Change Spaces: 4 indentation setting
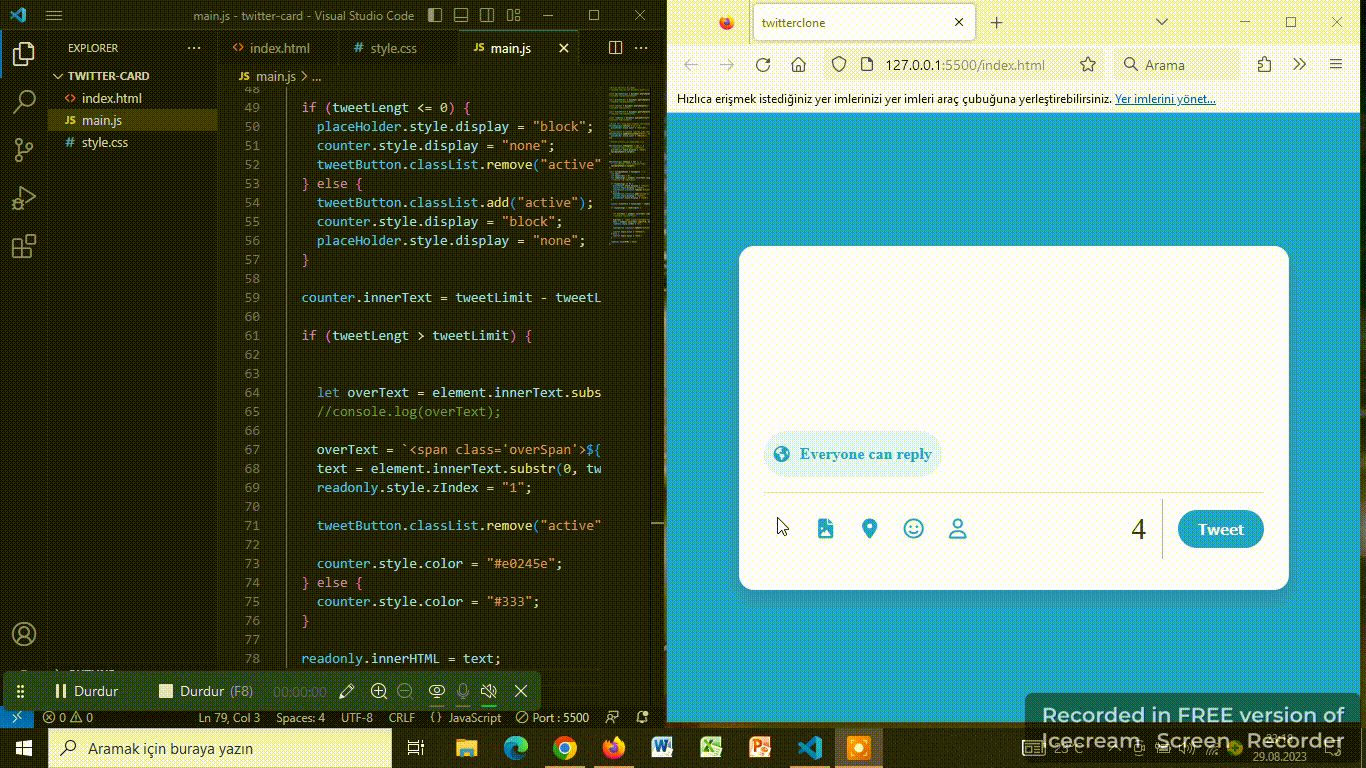Image resolution: width=1366 pixels, height=768 pixels. pos(301,717)
